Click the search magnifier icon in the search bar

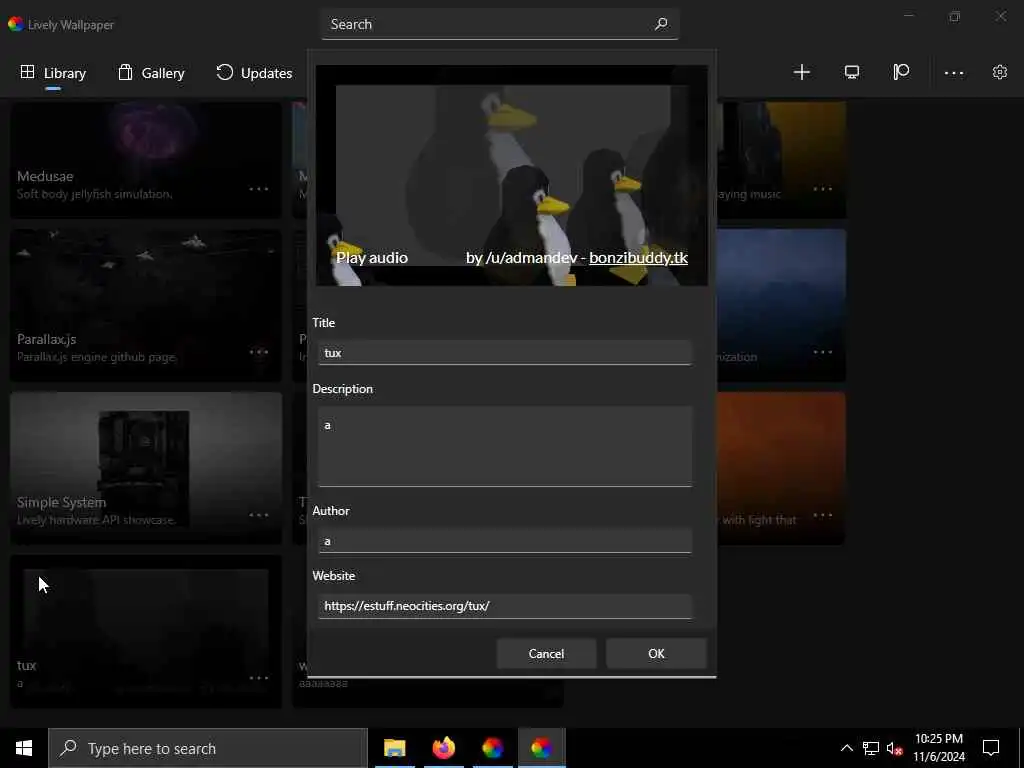[661, 24]
